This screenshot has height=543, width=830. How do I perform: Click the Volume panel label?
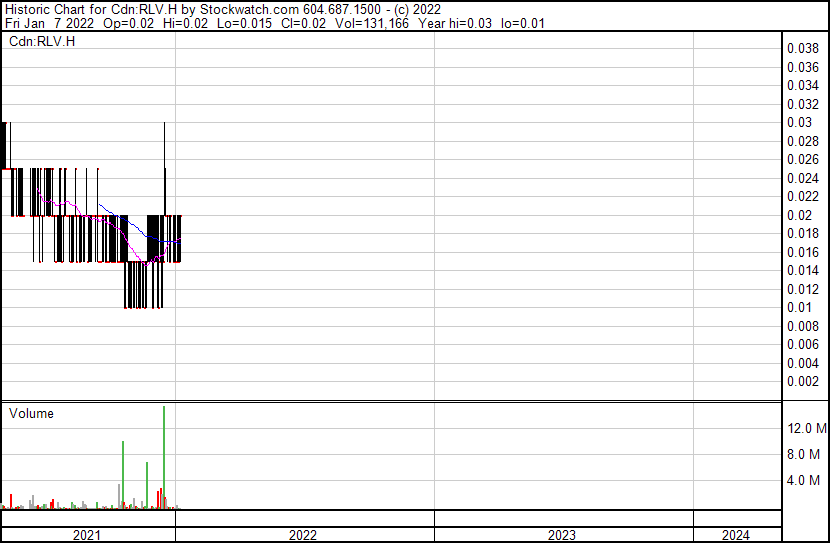pos(31,414)
